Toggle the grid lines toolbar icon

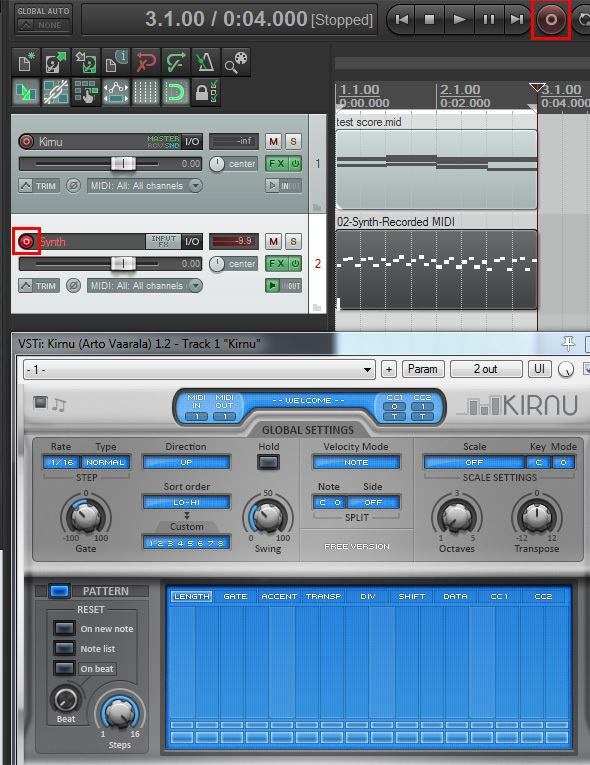coord(145,92)
